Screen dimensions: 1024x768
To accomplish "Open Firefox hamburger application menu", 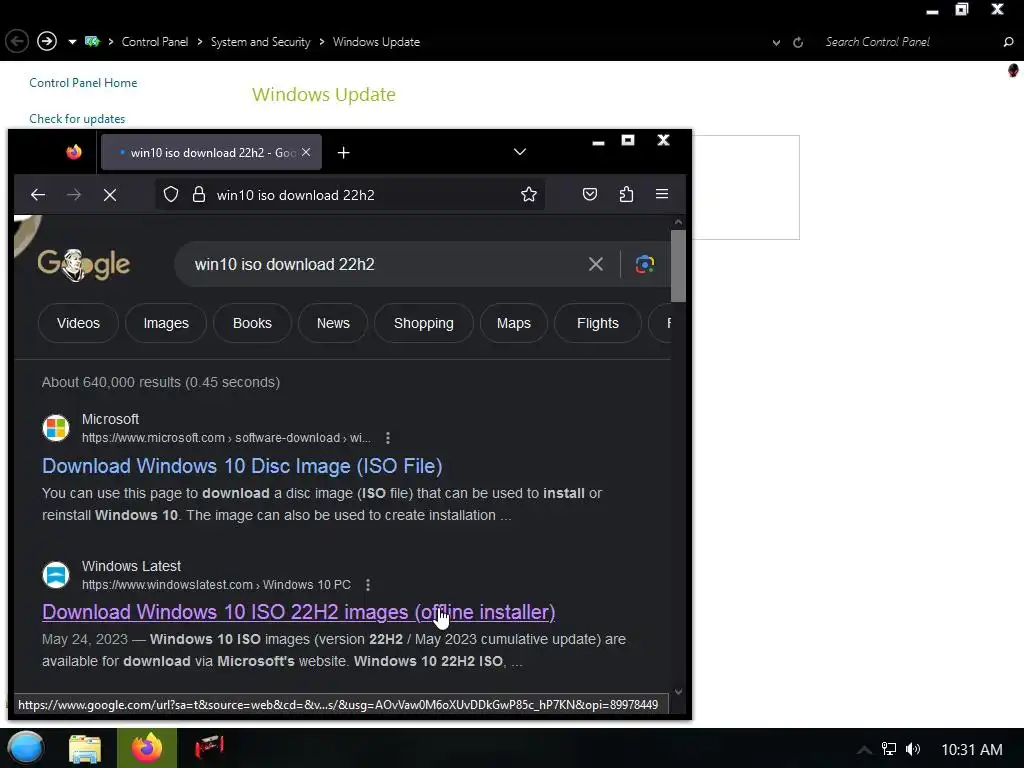I will 662,194.
